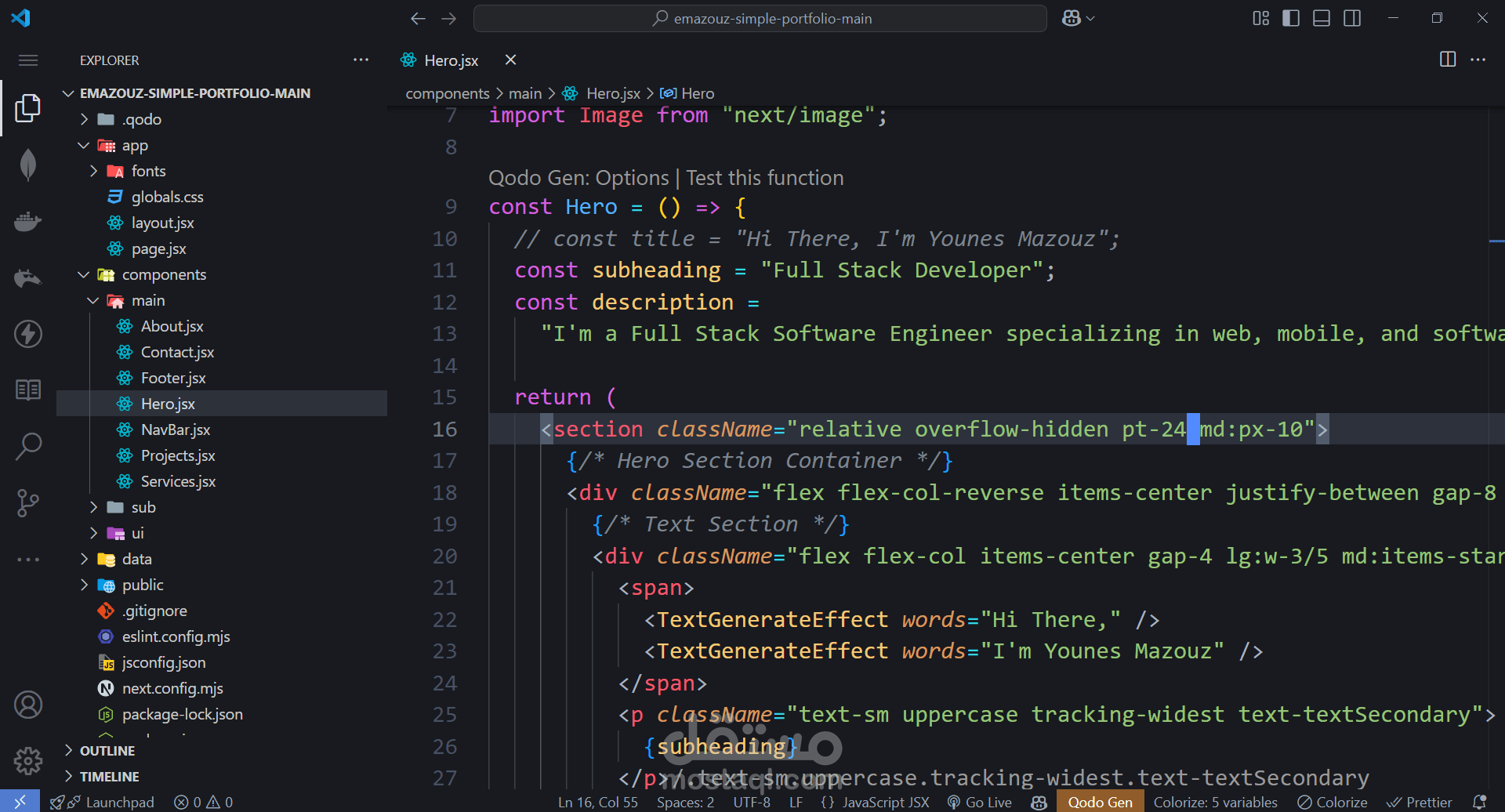Viewport: 1505px width, 812px height.
Task: Toggle the primary side bar layout button
Action: [x=1290, y=18]
